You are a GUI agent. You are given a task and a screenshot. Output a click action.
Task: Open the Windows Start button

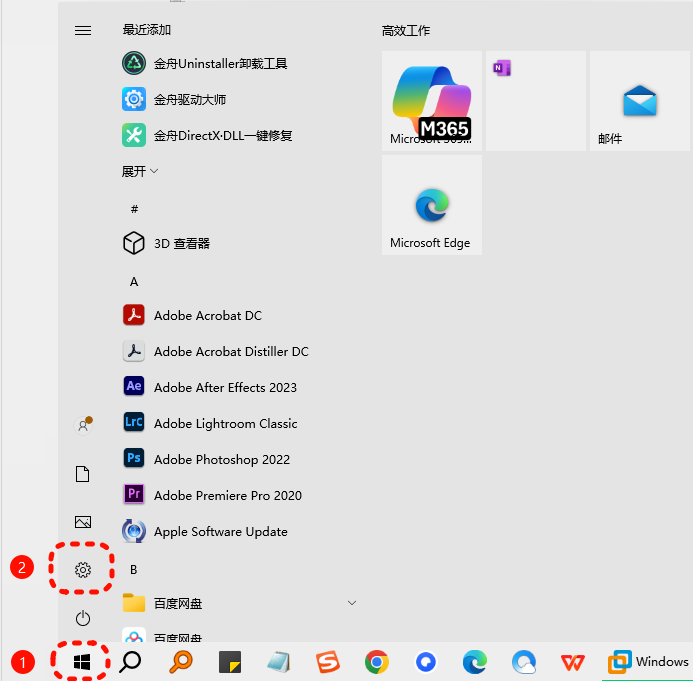coord(82,662)
